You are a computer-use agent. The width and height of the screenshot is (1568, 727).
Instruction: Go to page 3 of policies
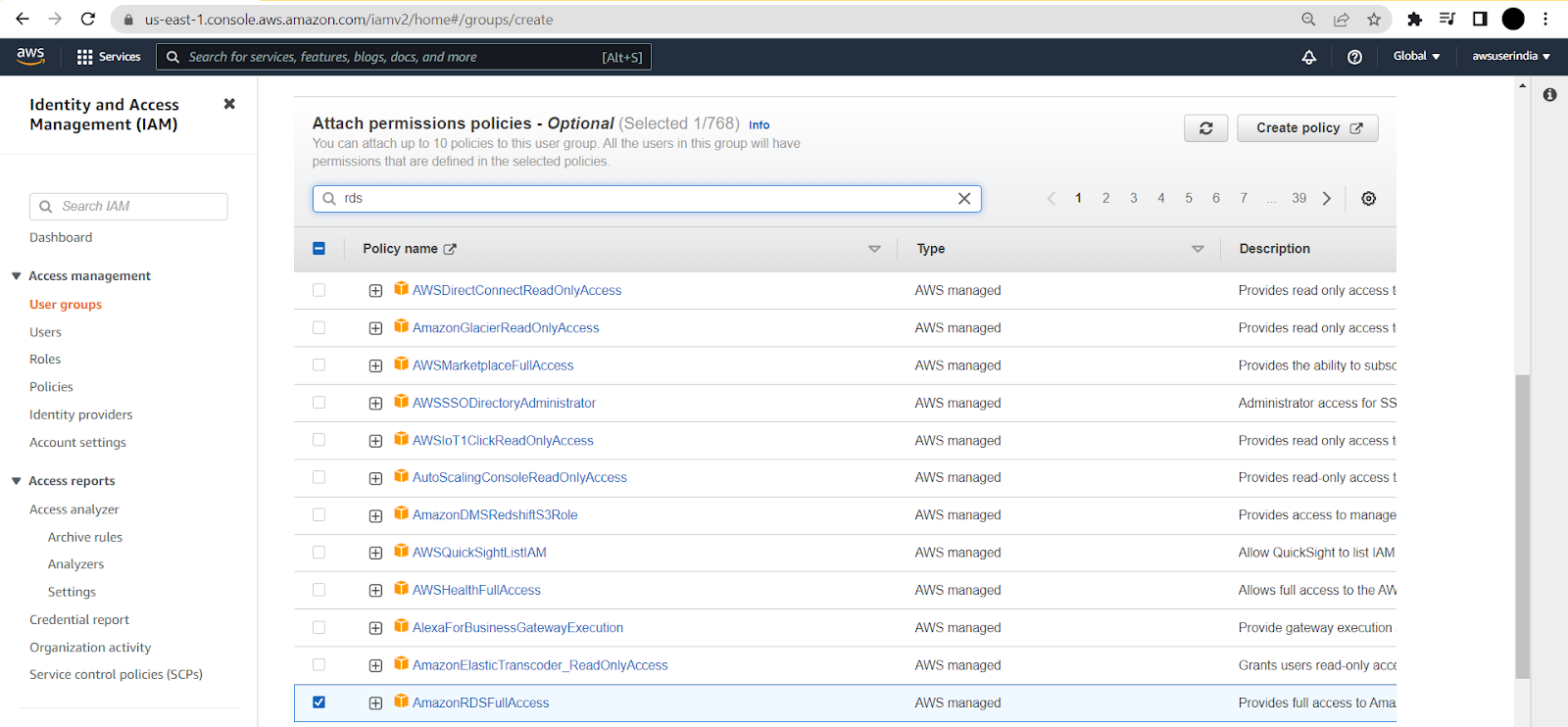point(1134,198)
